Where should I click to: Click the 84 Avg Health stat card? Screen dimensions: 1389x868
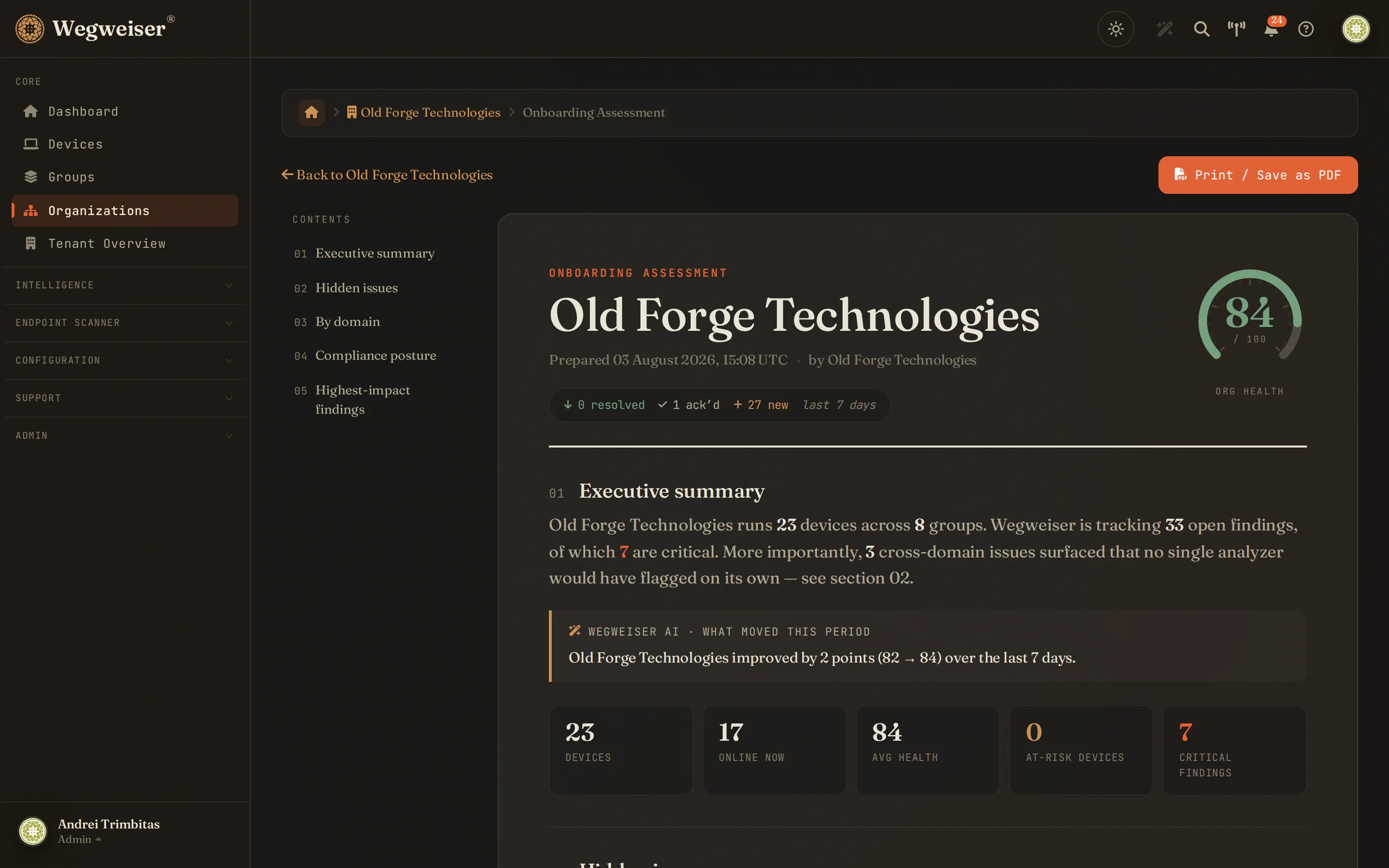pyautogui.click(x=927, y=750)
